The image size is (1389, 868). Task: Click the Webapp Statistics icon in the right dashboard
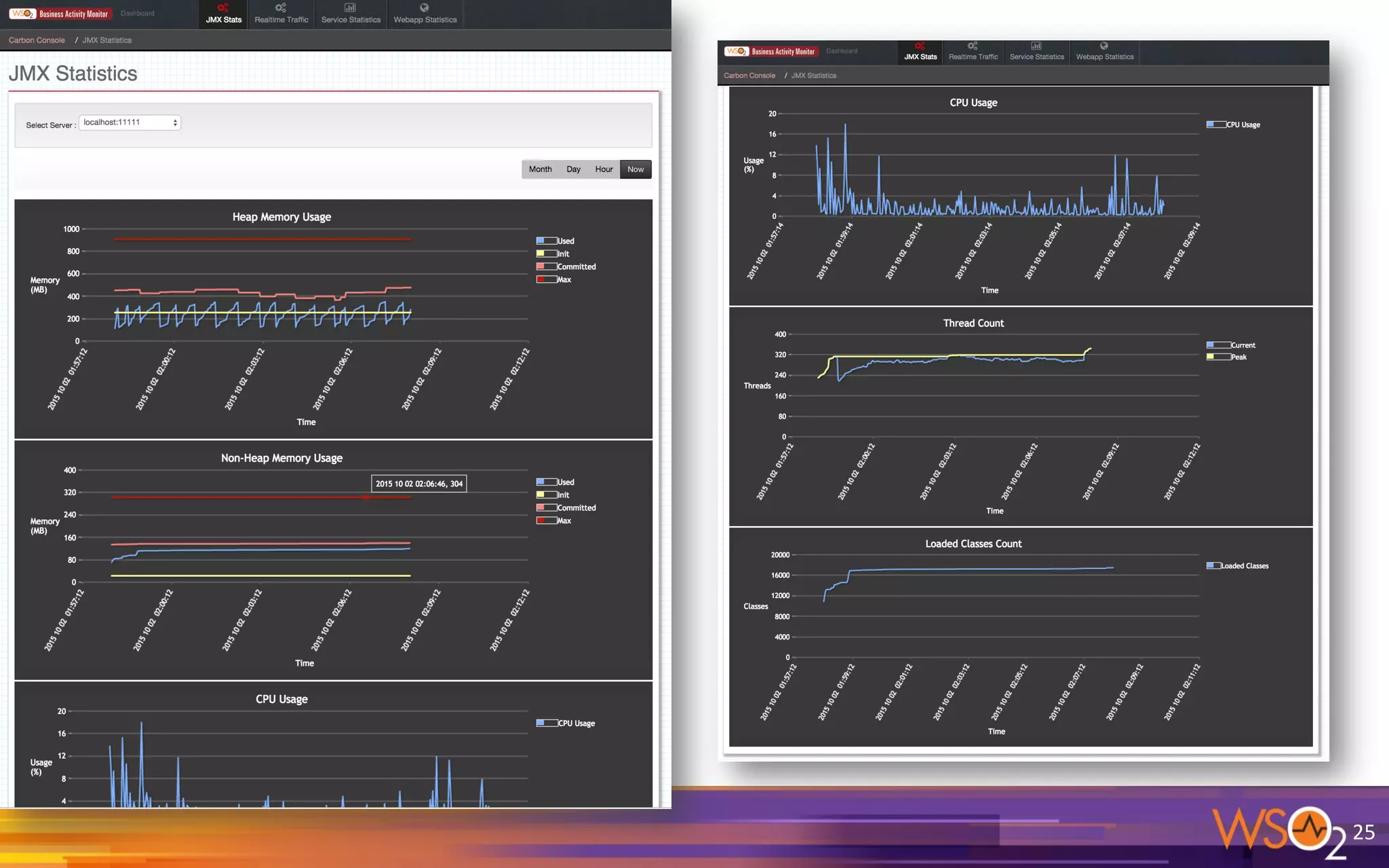point(1104,46)
